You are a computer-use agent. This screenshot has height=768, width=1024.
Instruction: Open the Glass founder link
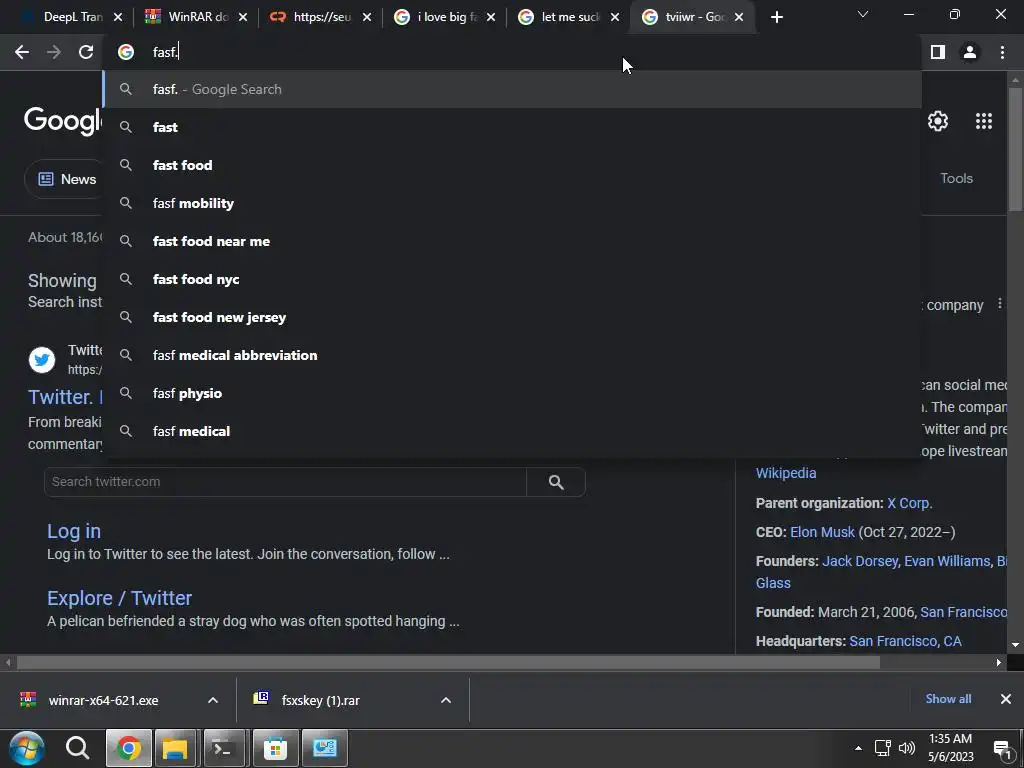(x=773, y=583)
